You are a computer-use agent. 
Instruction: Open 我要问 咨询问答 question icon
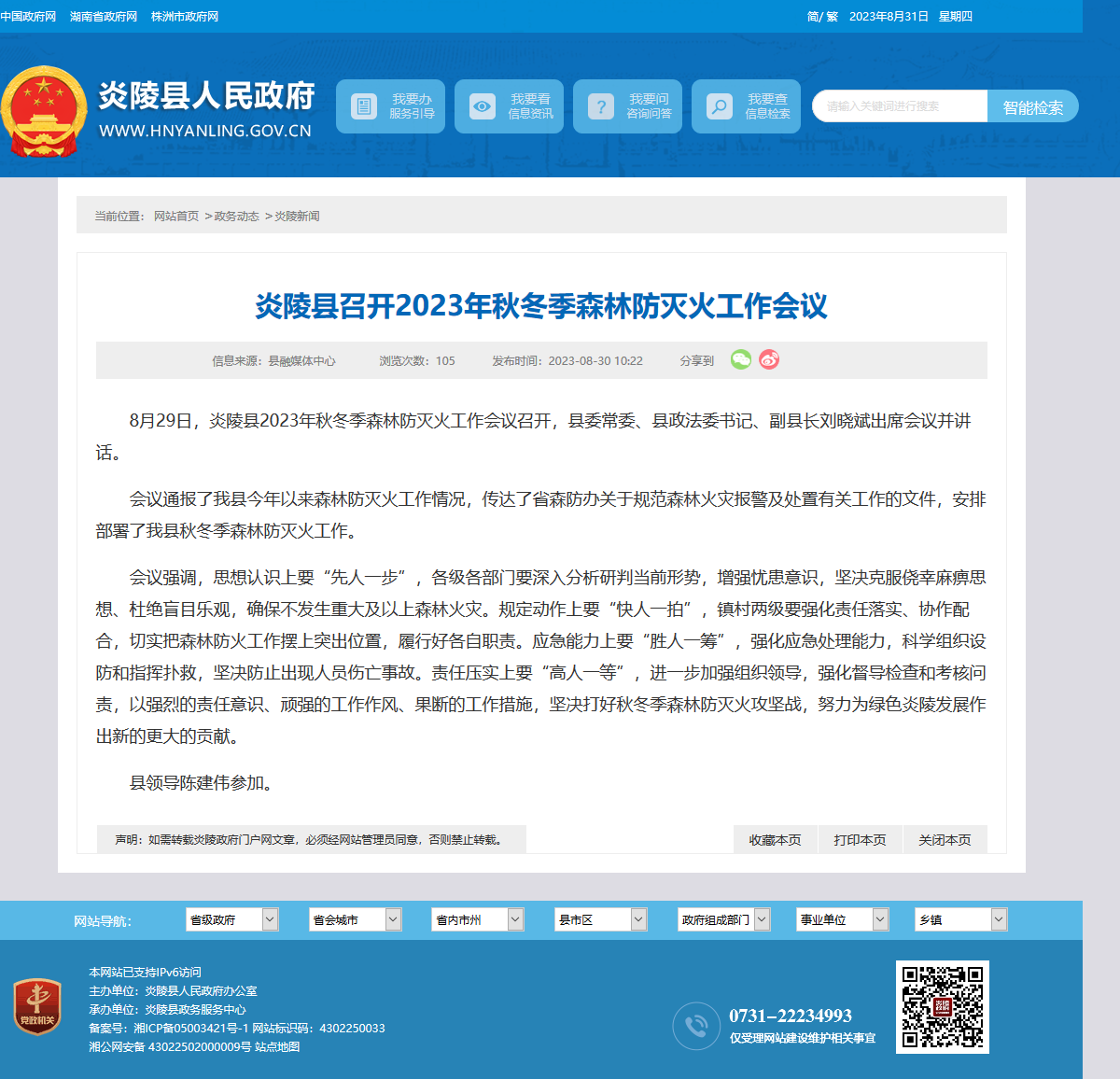[x=600, y=106]
